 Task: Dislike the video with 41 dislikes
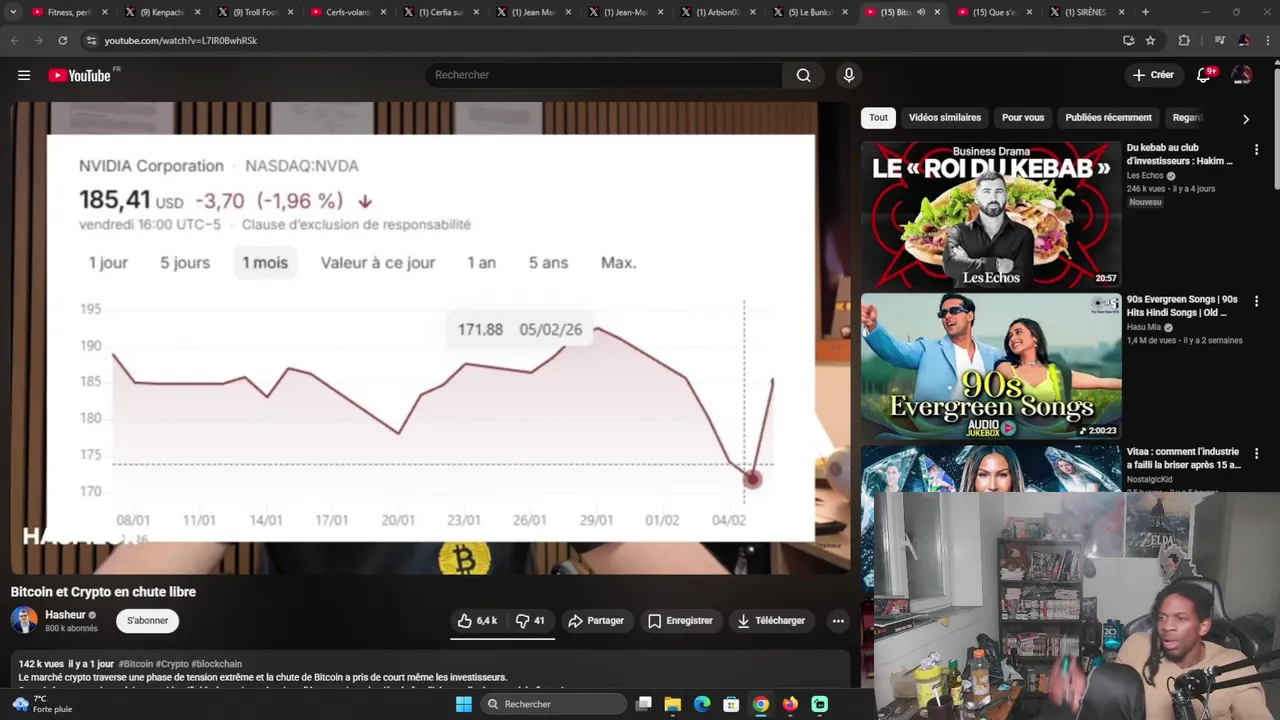tap(530, 621)
